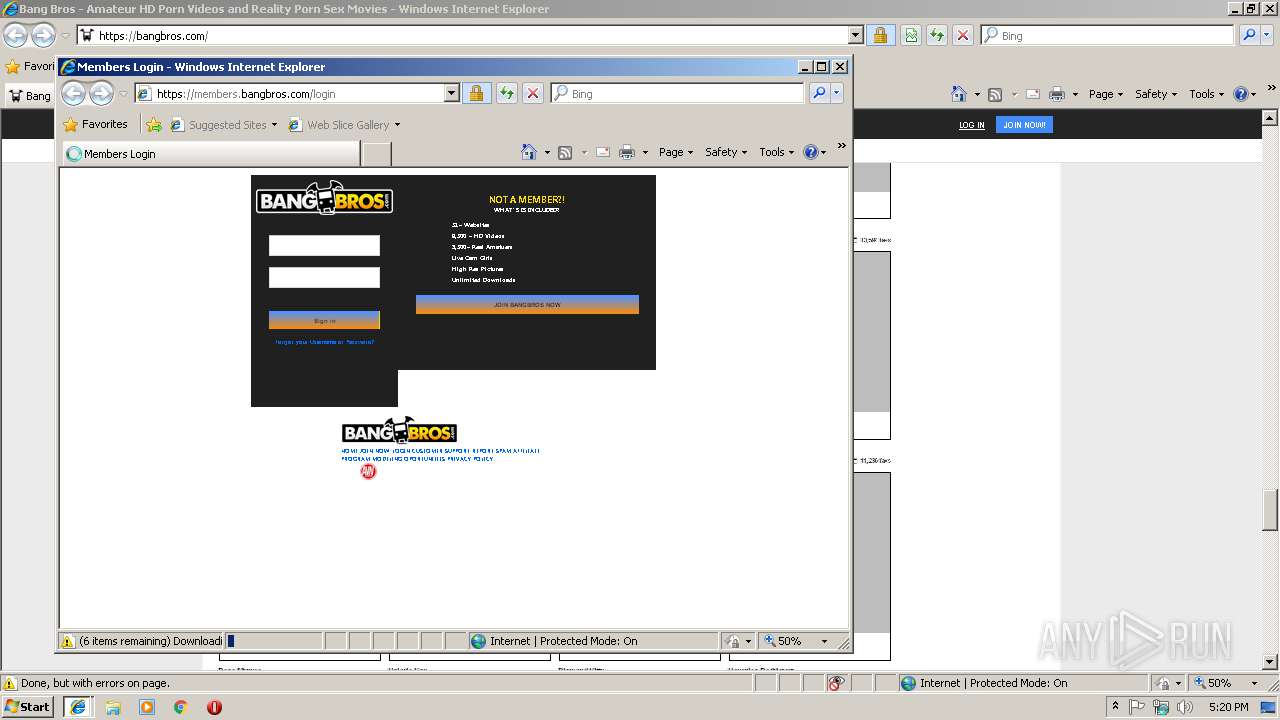Screen dimensions: 1280x720
Task: Click main window vertical scrollbar thumb
Action: coord(1270,510)
